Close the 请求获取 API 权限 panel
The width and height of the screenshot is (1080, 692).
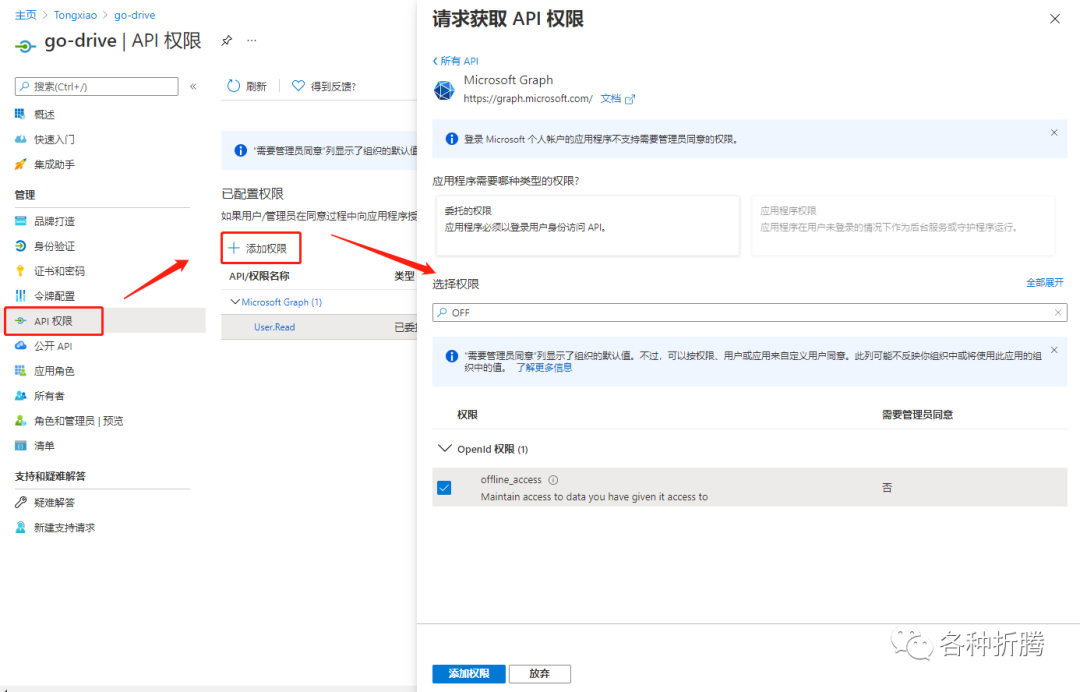click(1055, 19)
